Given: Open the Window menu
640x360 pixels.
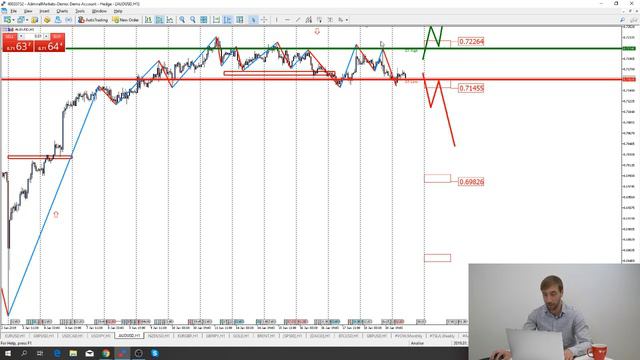Looking at the screenshot, I should pyautogui.click(x=99, y=11).
